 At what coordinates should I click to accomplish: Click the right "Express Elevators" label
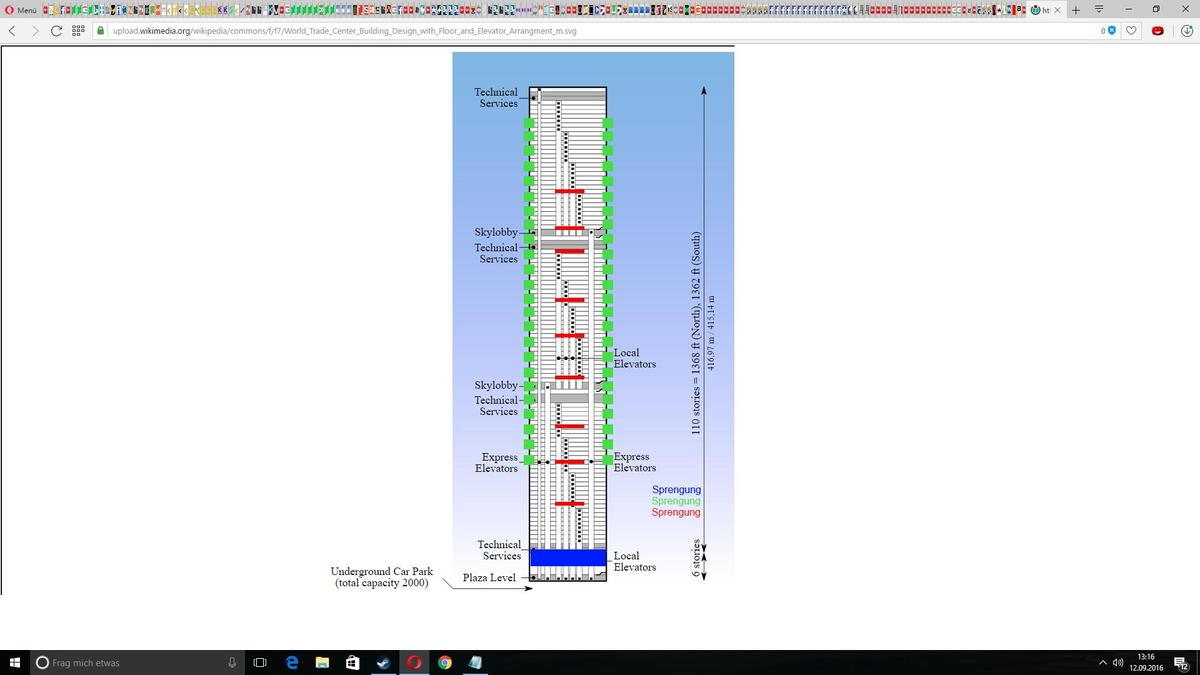pos(635,463)
